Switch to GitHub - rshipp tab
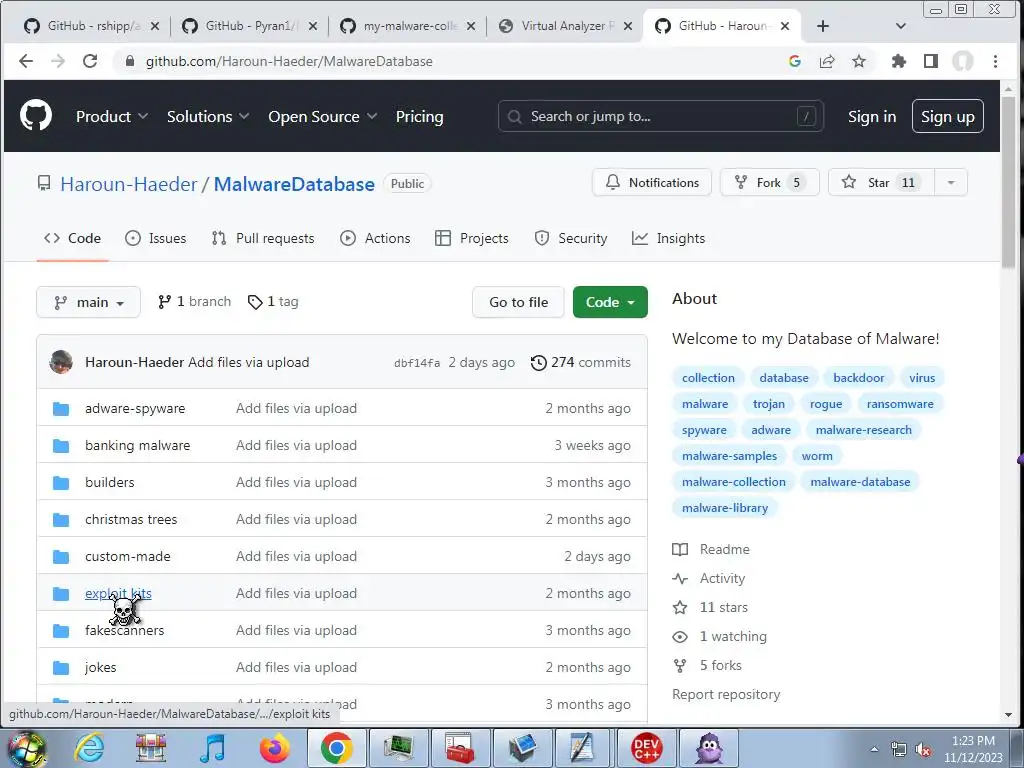 (x=92, y=26)
